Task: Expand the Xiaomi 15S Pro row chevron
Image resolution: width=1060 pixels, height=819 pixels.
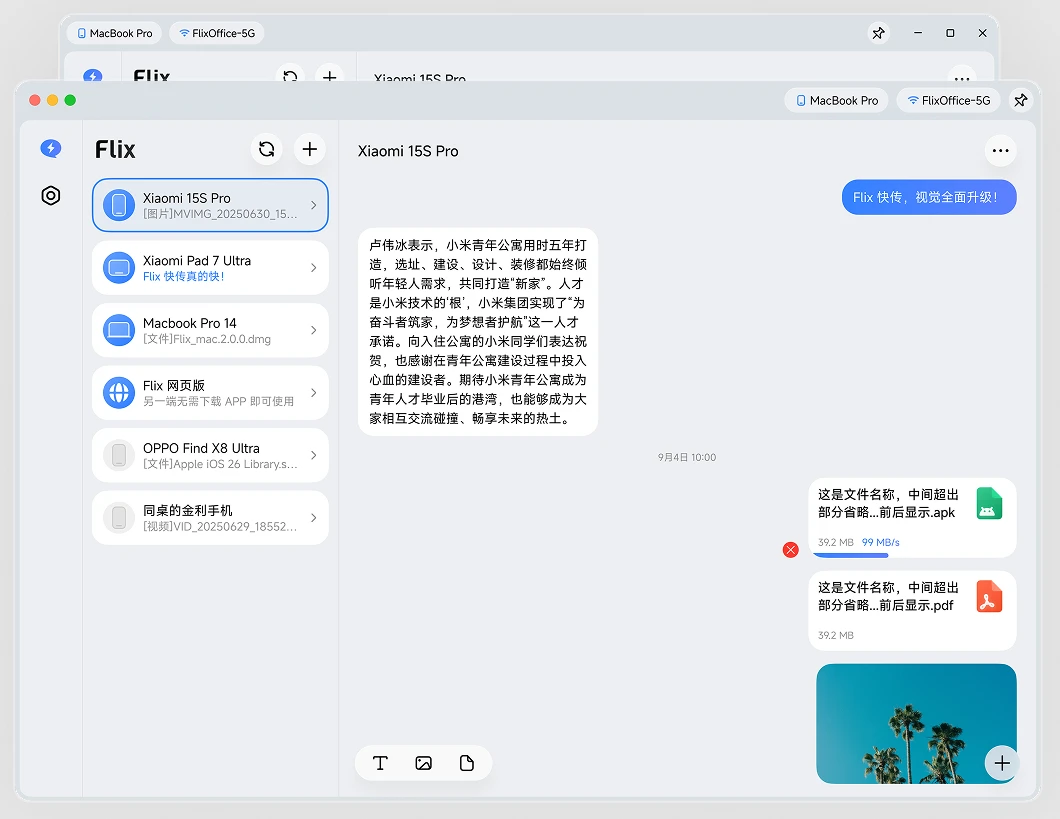Action: pyautogui.click(x=314, y=205)
